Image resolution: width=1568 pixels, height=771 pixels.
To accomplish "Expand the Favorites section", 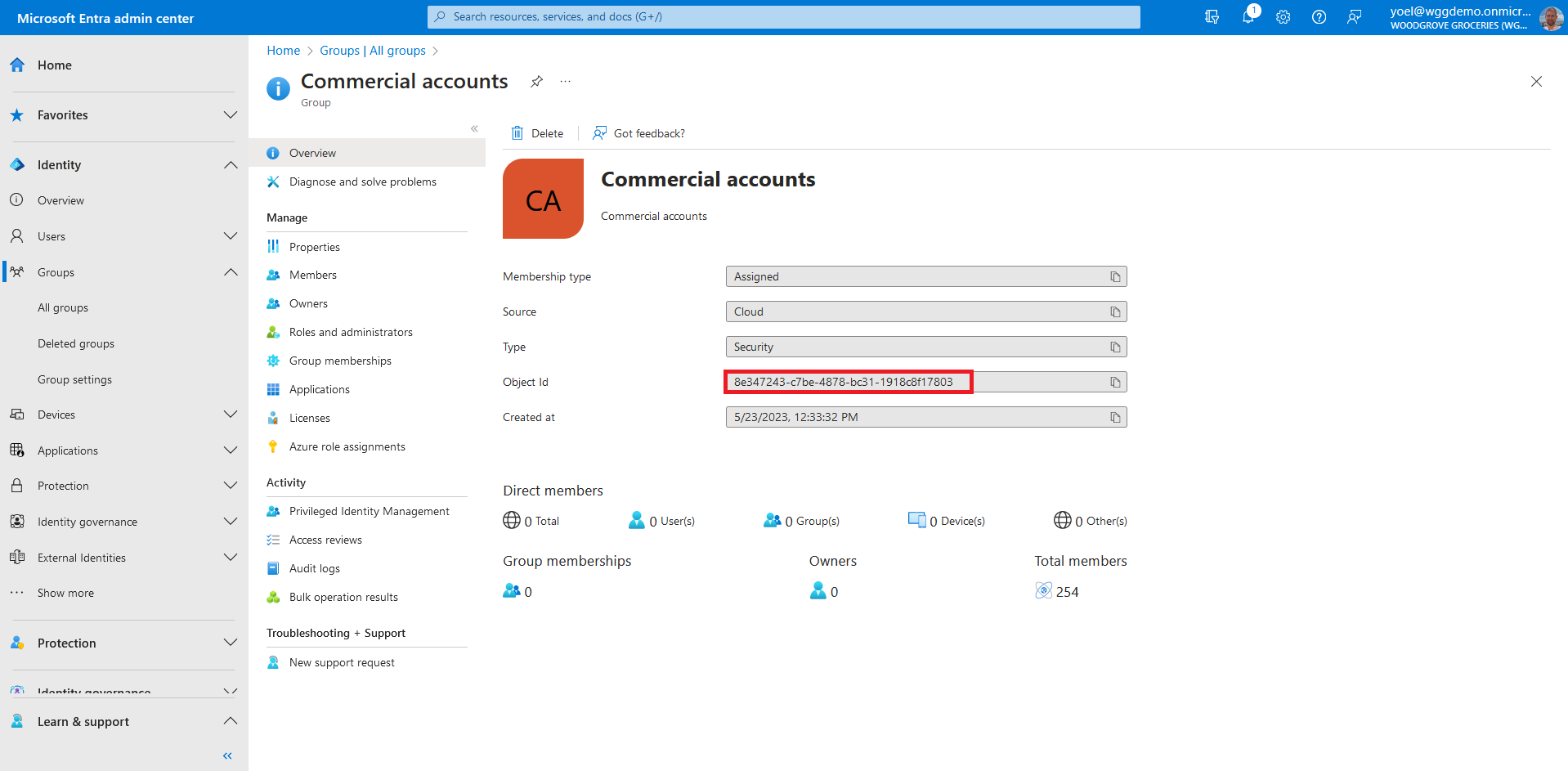I will (231, 115).
